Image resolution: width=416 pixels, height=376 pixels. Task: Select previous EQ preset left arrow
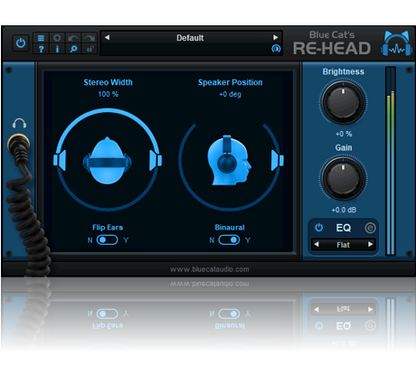(317, 244)
